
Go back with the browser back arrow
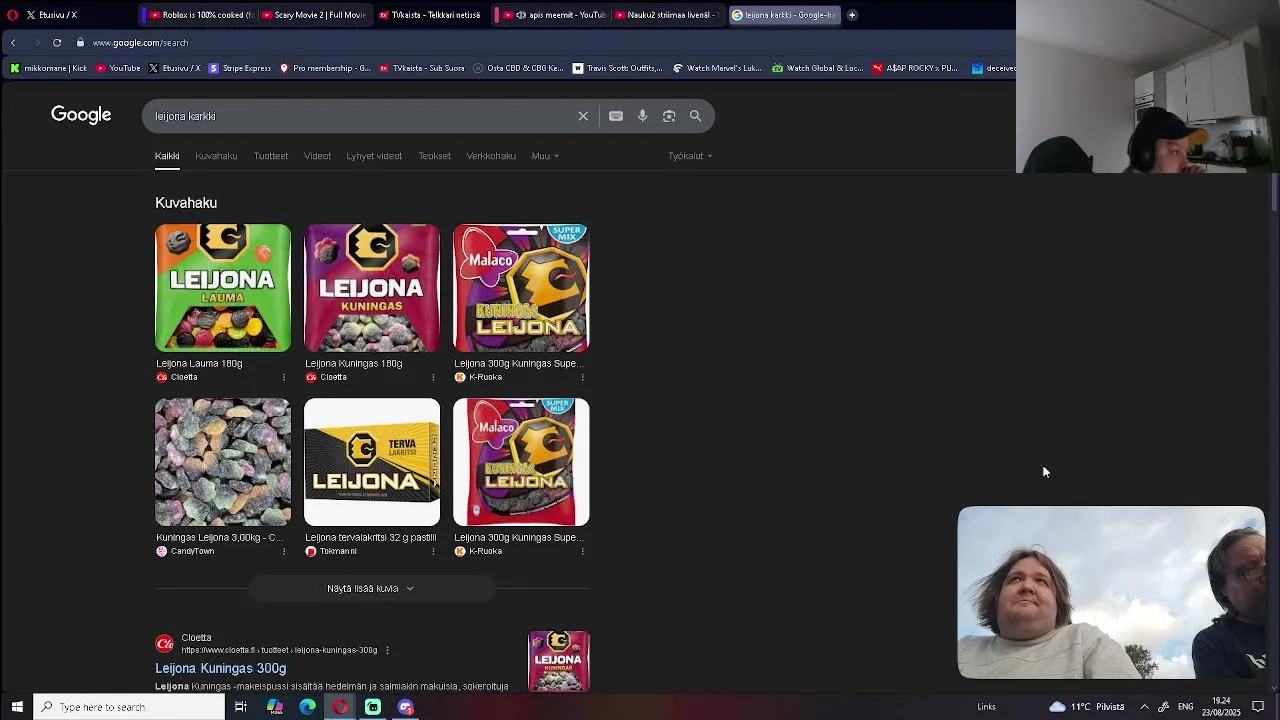[13, 43]
